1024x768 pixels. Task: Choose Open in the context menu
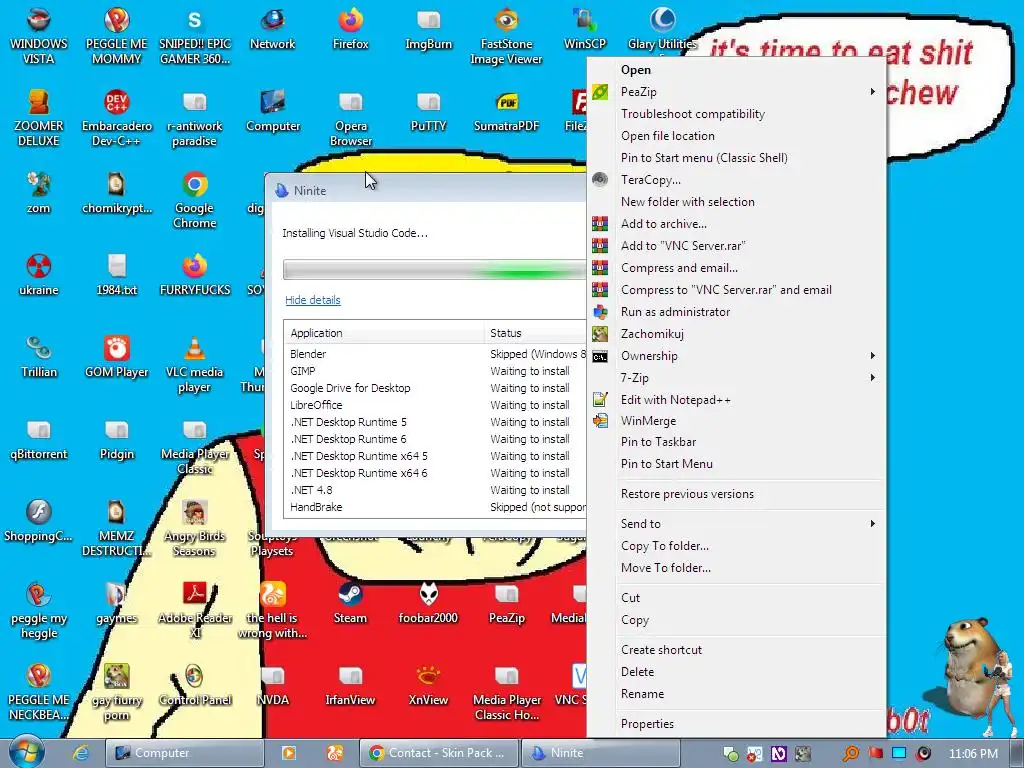coord(736,69)
